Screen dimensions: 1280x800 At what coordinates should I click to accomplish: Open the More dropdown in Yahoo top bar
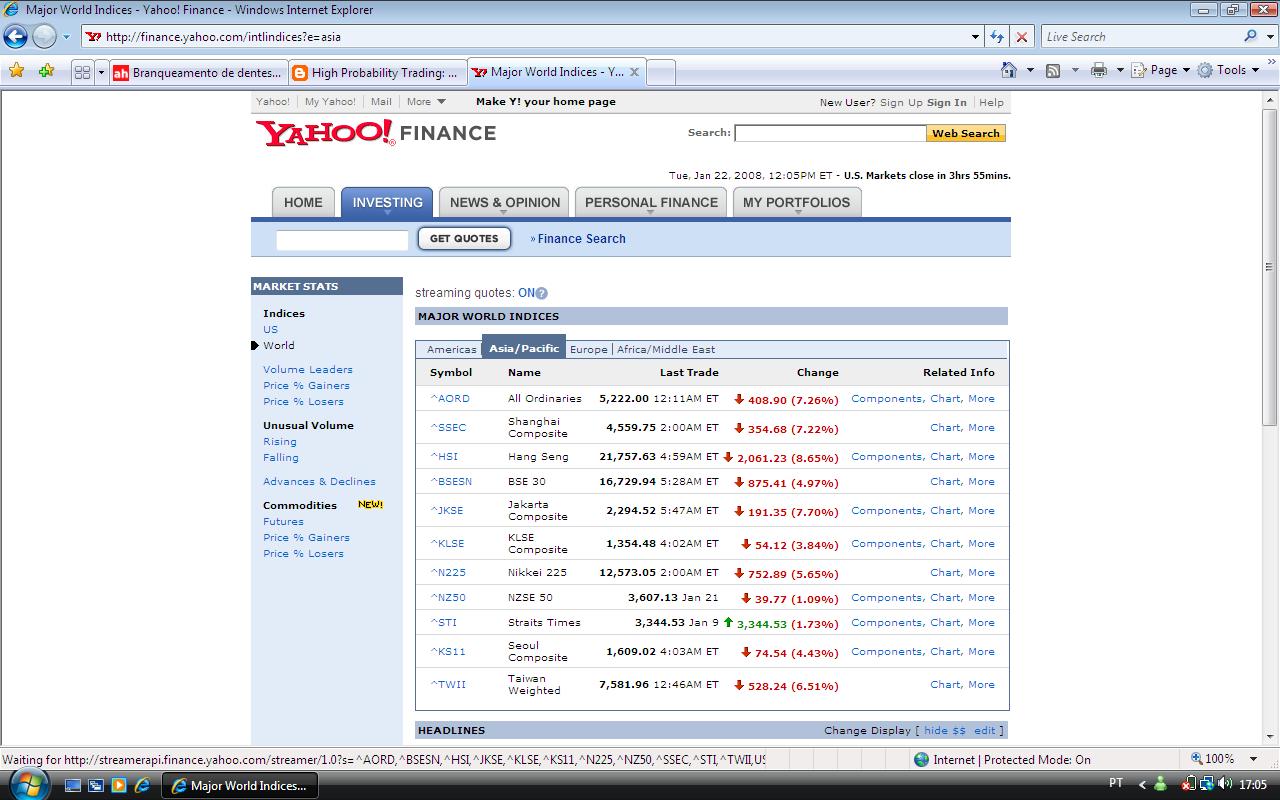tap(426, 102)
